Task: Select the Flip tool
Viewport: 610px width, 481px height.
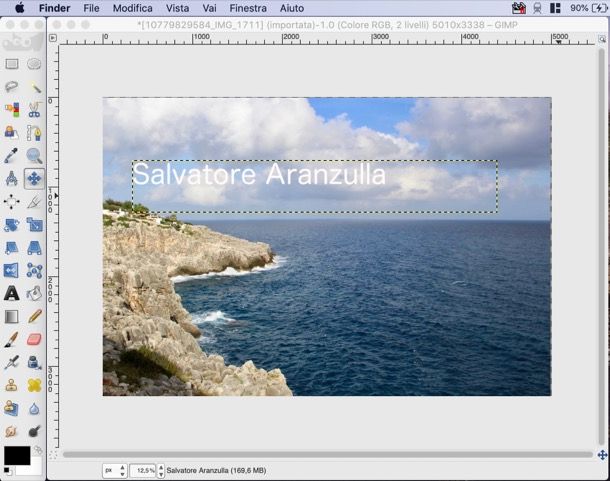Action: (x=12, y=270)
